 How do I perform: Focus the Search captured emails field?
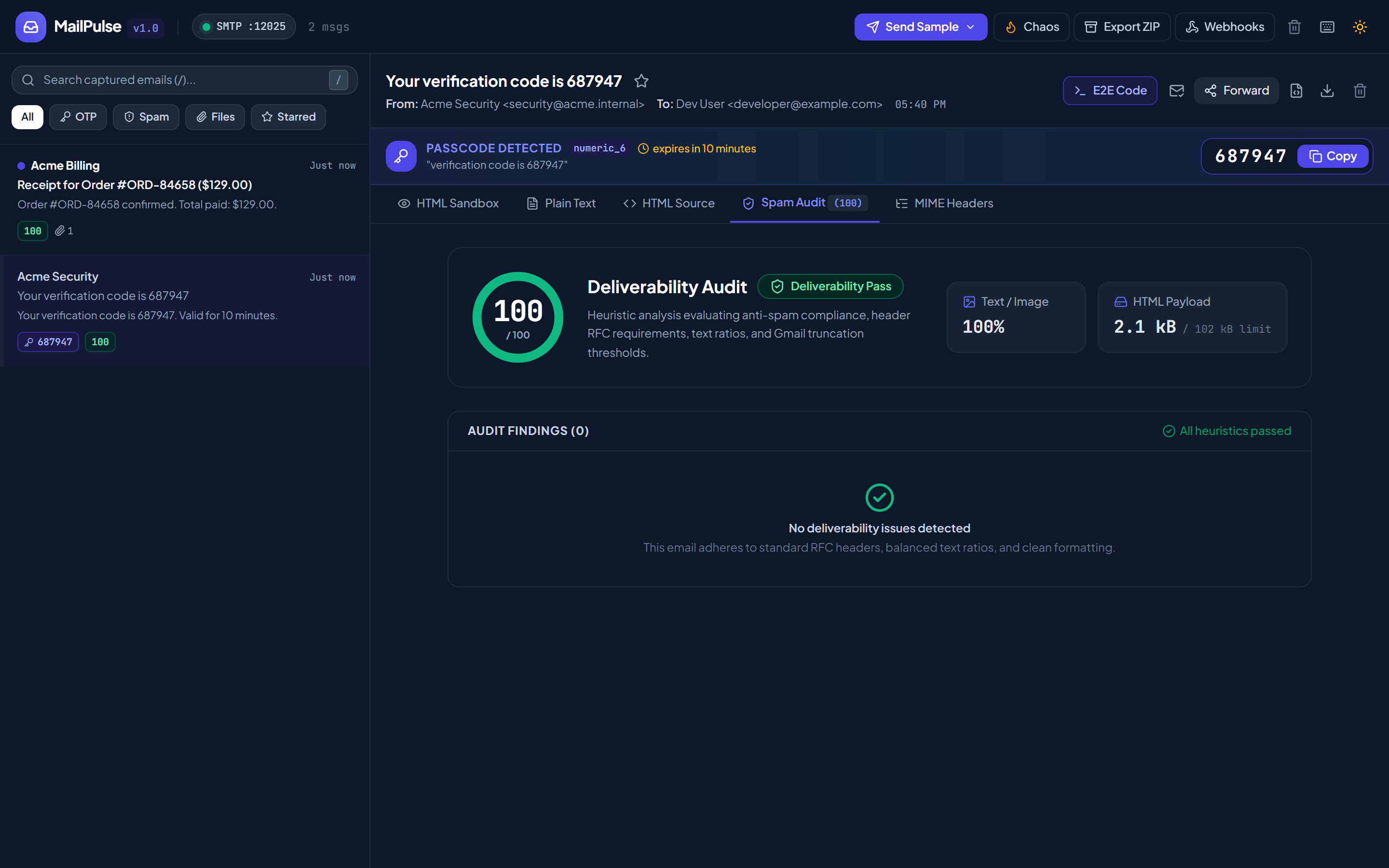tap(185, 80)
